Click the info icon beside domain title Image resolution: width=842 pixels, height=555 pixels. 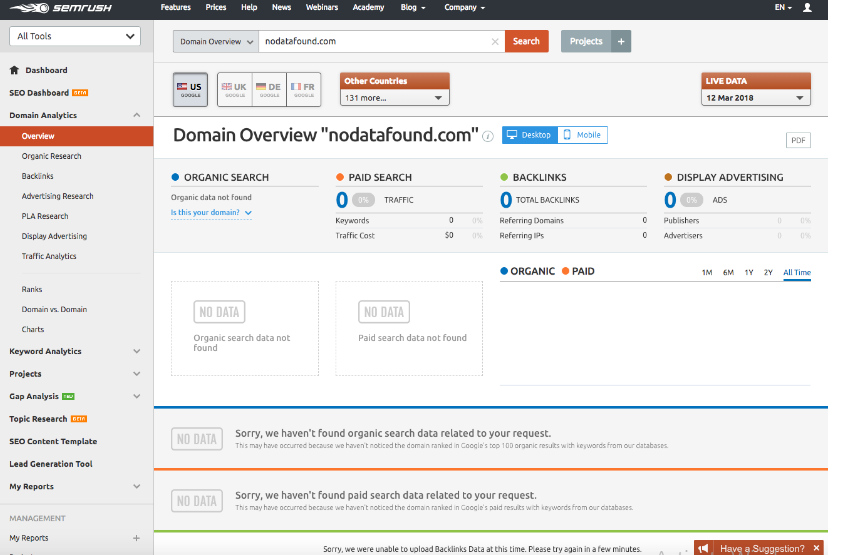coord(488,136)
